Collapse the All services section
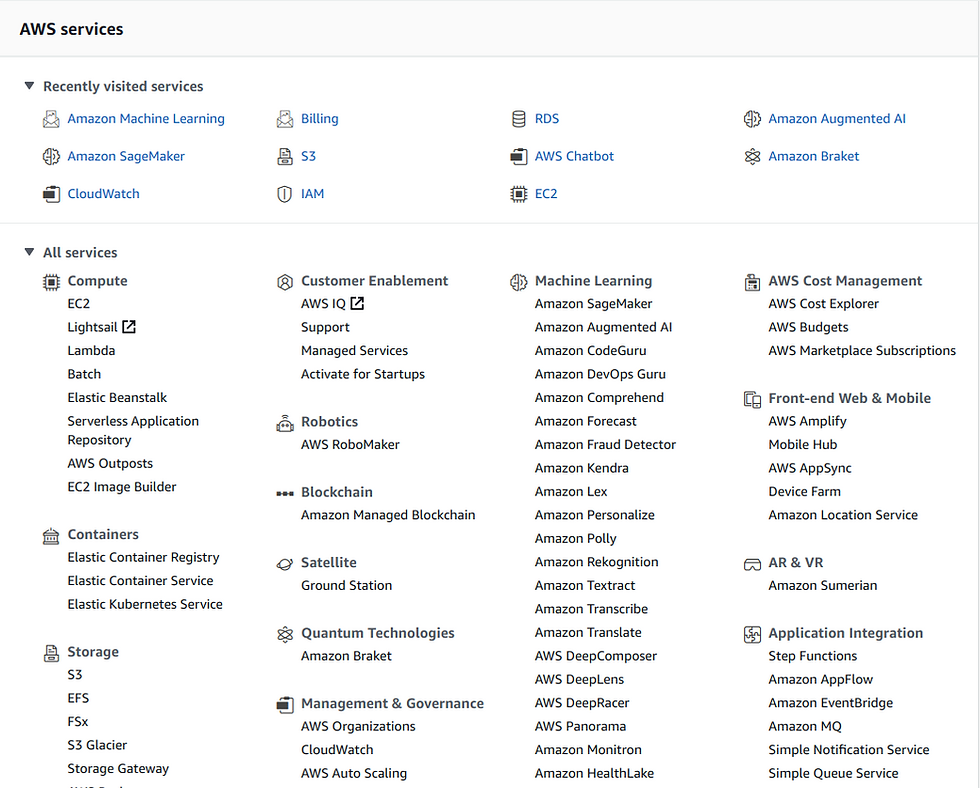The image size is (980, 788). click(29, 252)
